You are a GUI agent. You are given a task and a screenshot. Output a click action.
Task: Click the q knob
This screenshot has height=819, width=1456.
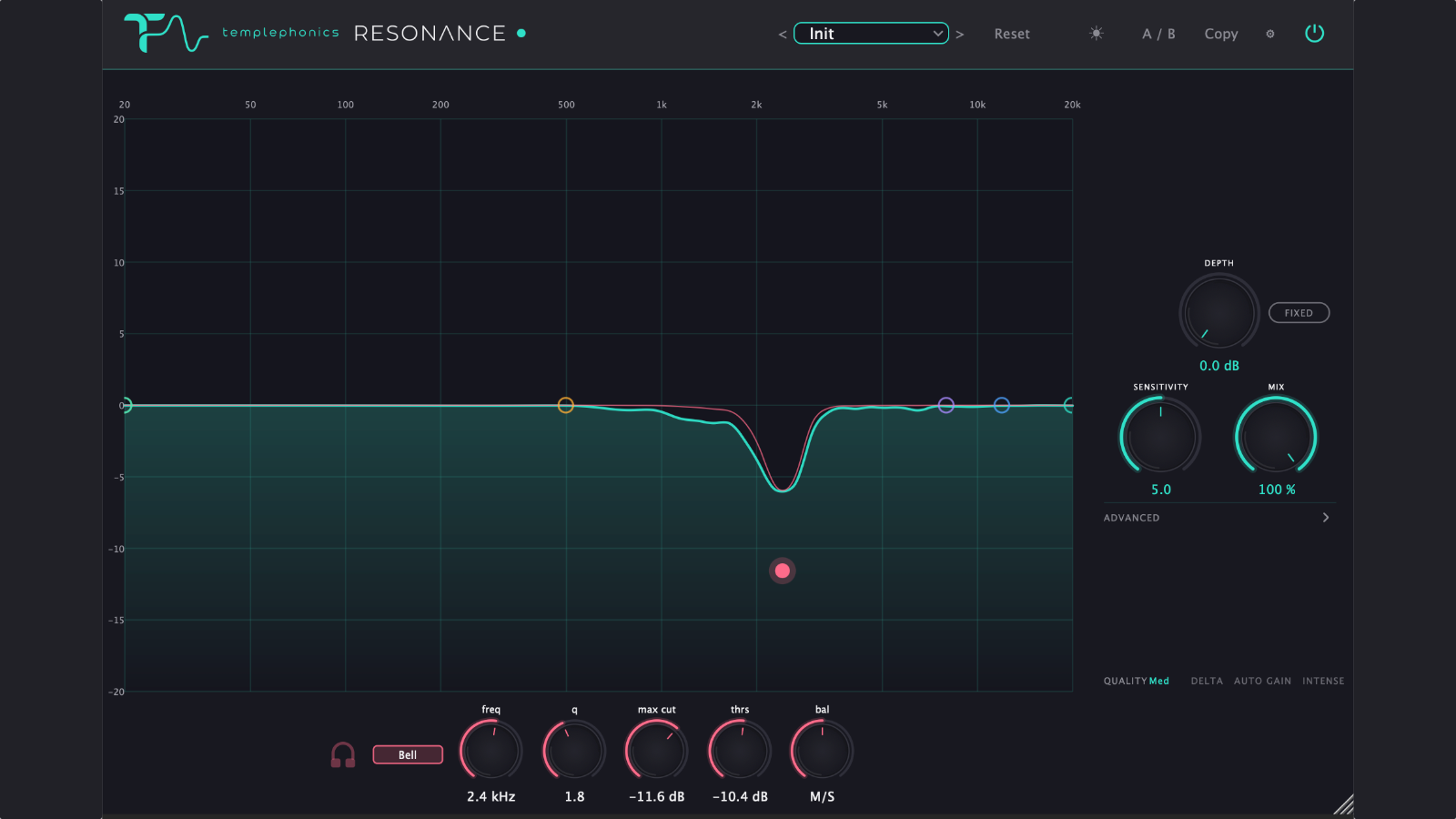point(574,751)
